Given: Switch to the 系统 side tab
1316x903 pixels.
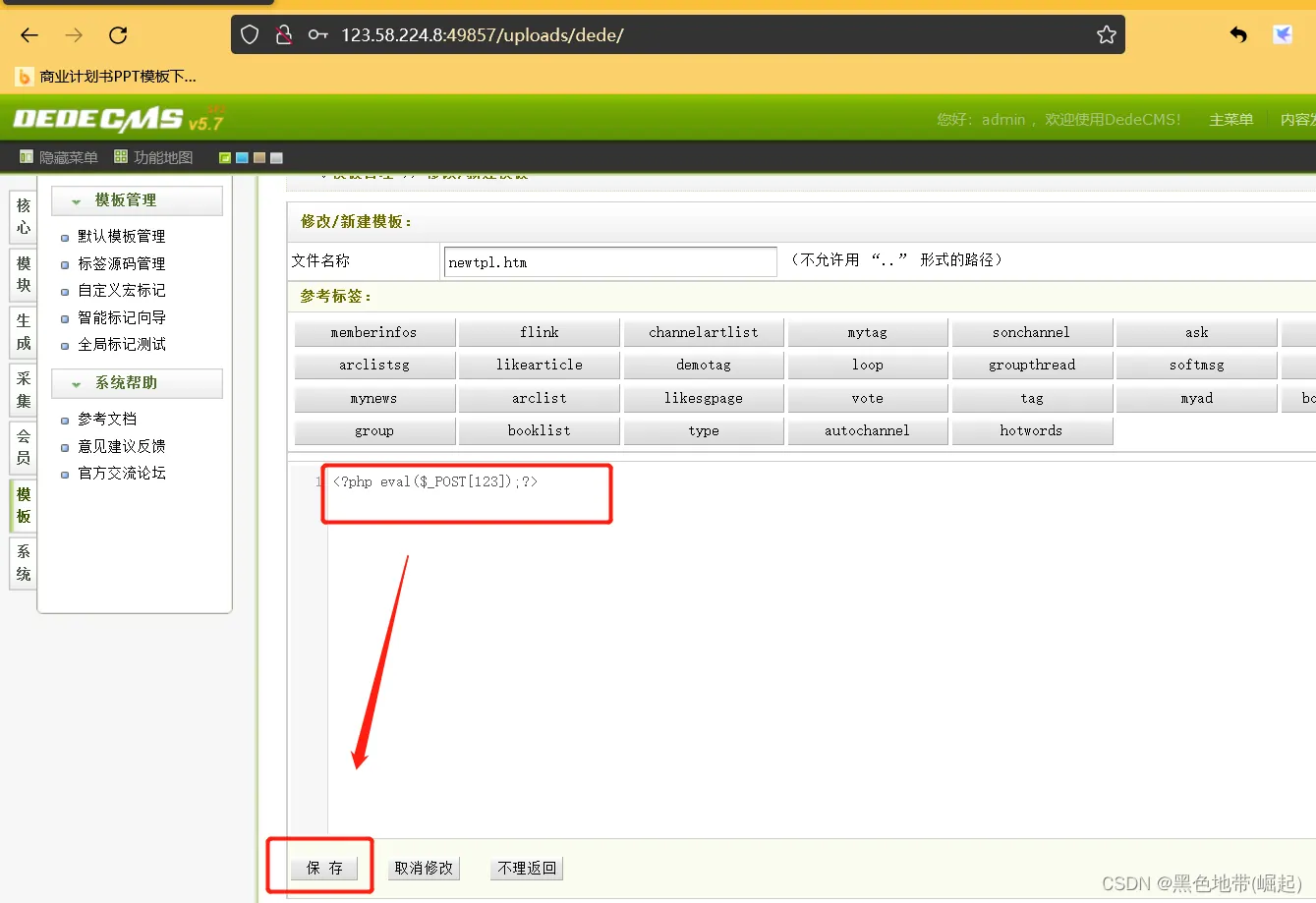Looking at the screenshot, I should pyautogui.click(x=24, y=563).
